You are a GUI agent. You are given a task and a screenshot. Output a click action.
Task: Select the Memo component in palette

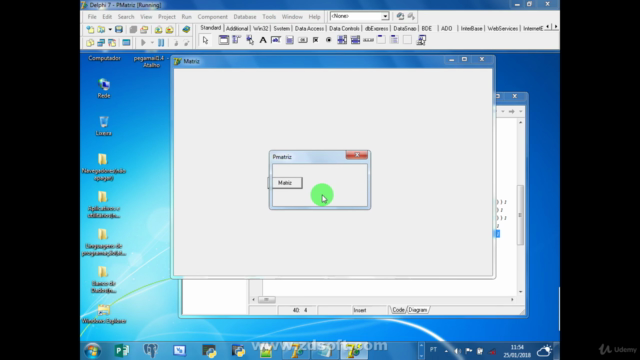[x=289, y=40]
